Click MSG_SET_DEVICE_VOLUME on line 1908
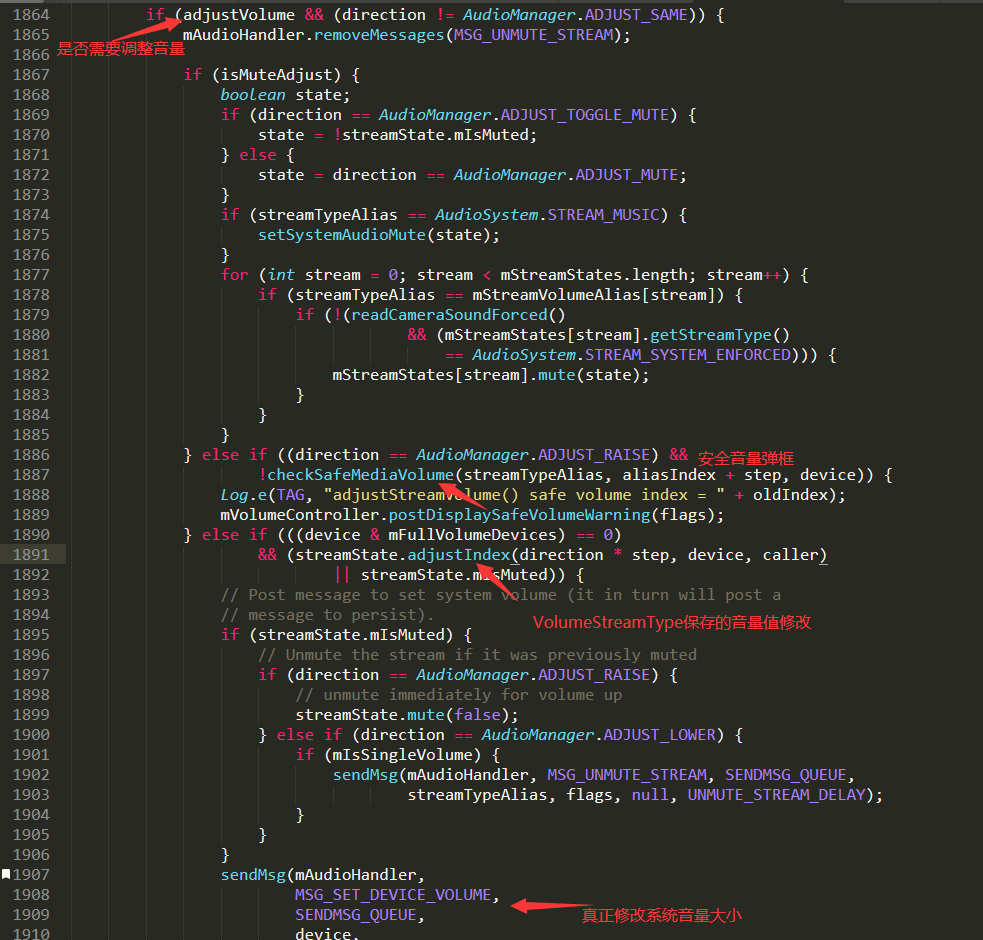Image resolution: width=983 pixels, height=940 pixels. tap(393, 895)
